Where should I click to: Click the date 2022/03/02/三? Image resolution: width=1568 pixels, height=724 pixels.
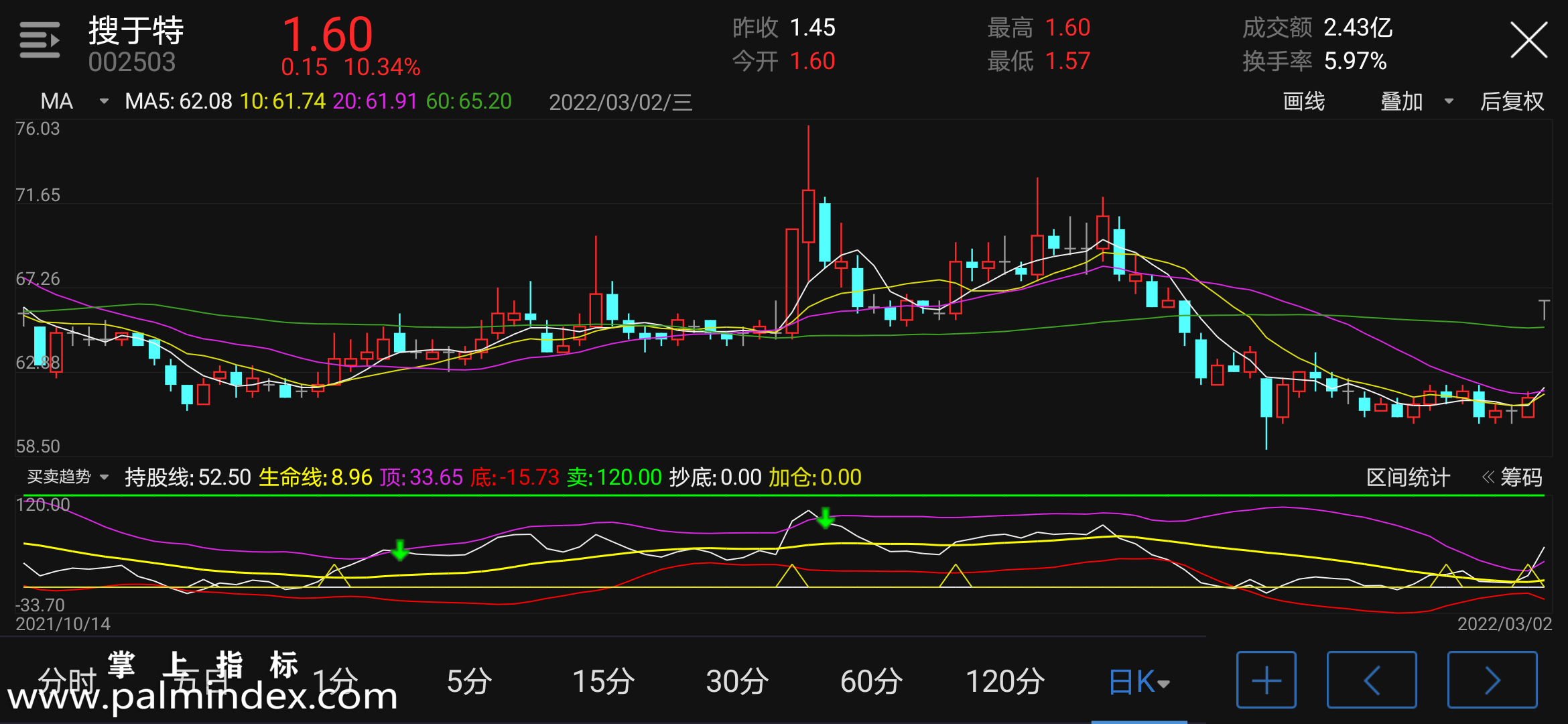click(x=620, y=102)
